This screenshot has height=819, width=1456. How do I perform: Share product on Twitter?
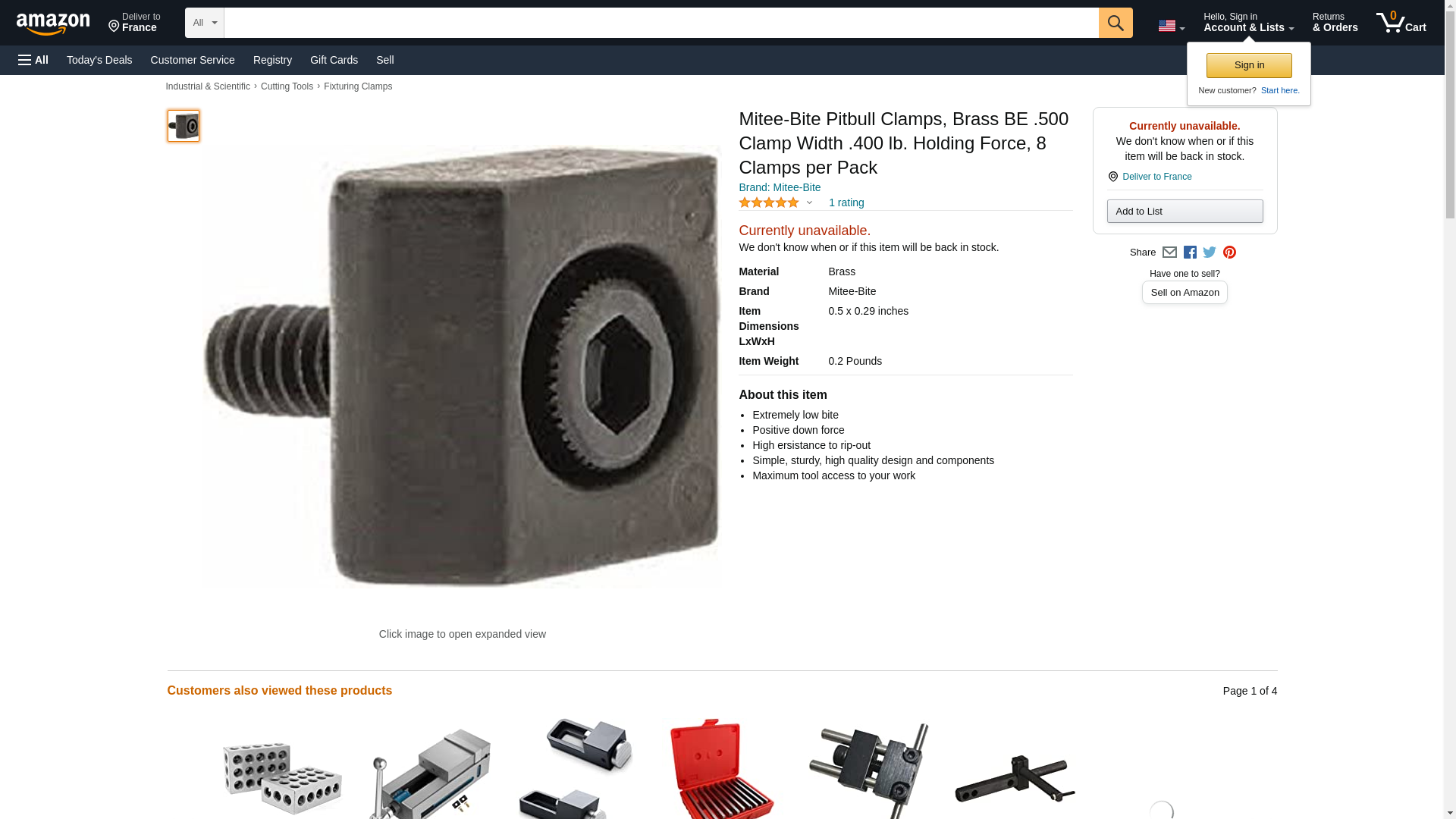[x=1210, y=253]
